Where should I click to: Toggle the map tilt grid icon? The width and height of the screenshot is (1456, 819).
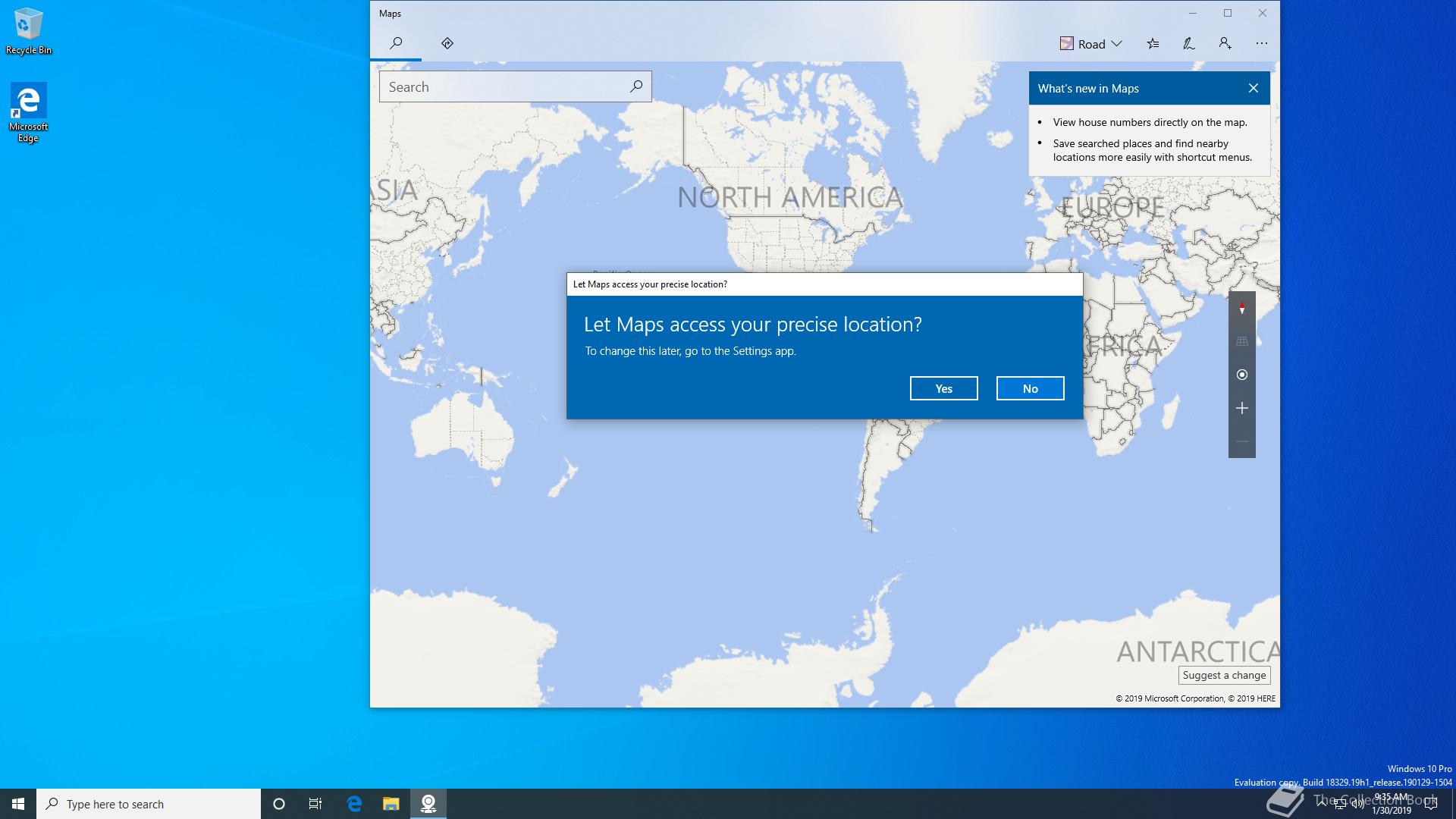(x=1242, y=341)
